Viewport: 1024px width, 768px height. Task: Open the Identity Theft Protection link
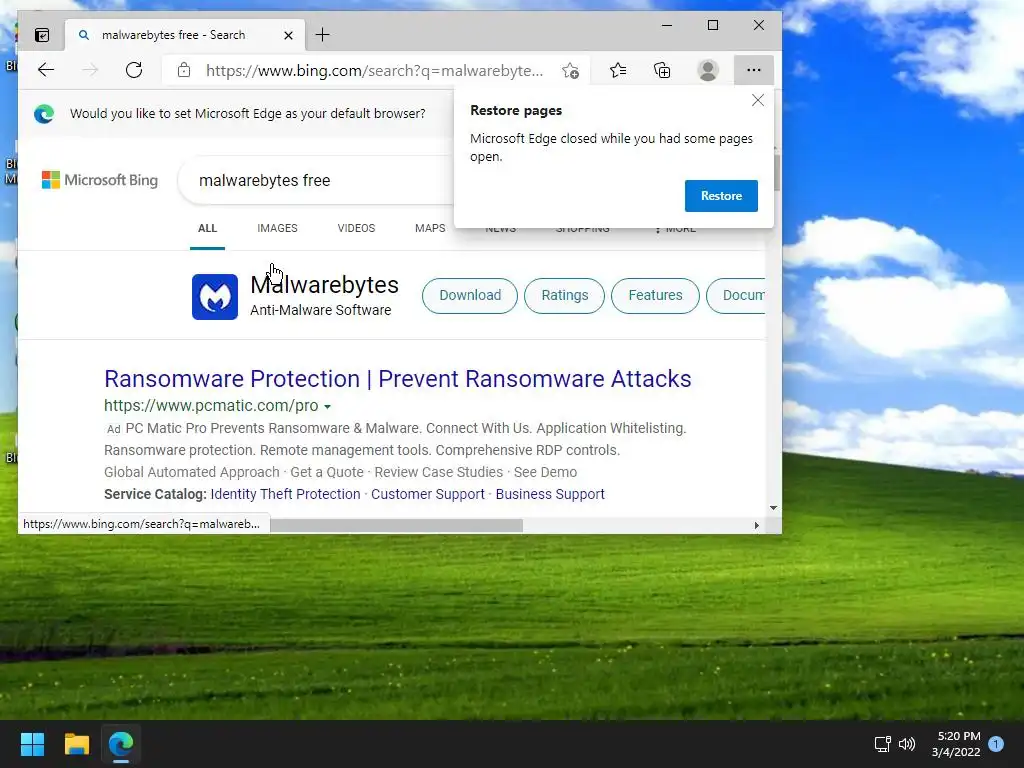point(285,494)
